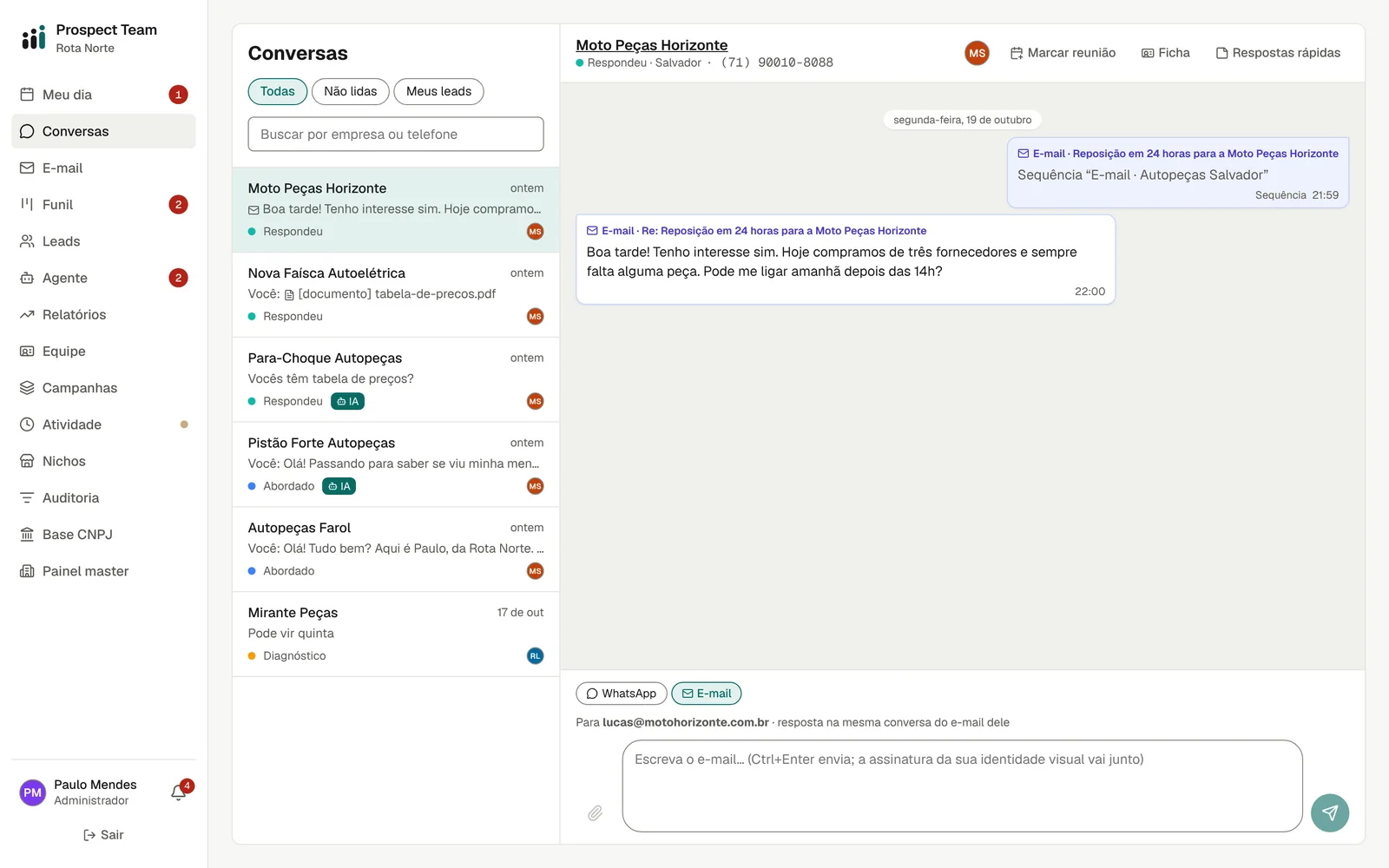Show Meus leads conversations
Screen dimensions: 1389x868
pyautogui.click(x=438, y=91)
